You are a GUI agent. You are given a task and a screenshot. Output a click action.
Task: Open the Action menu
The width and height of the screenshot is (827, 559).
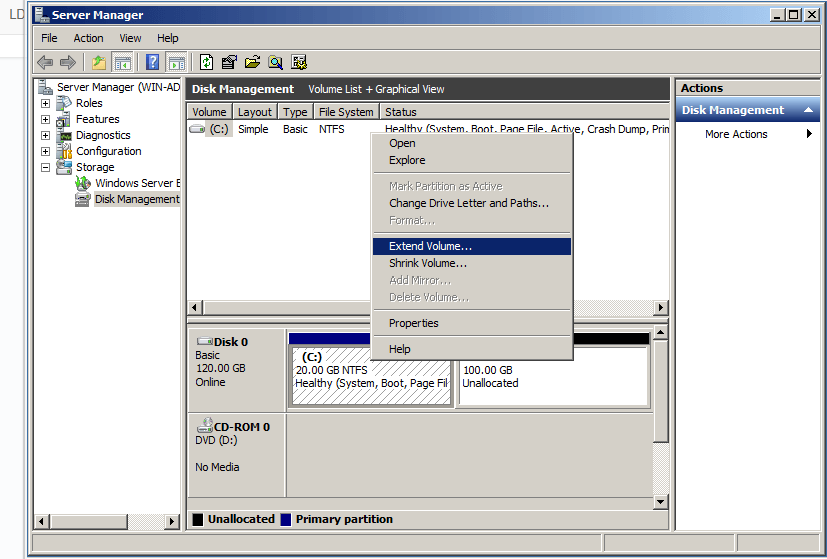click(x=88, y=38)
